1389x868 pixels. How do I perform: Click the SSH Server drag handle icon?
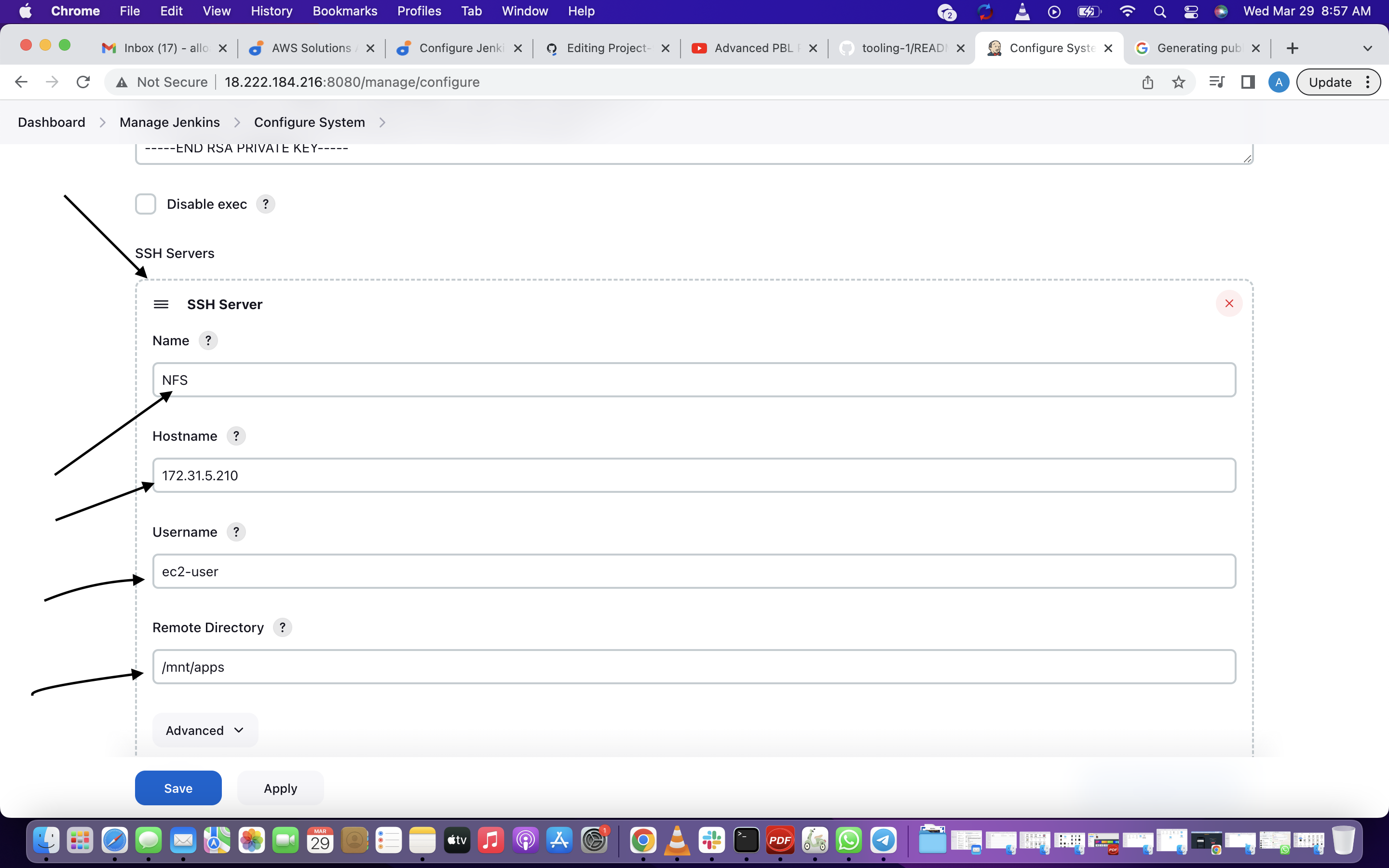(161, 304)
